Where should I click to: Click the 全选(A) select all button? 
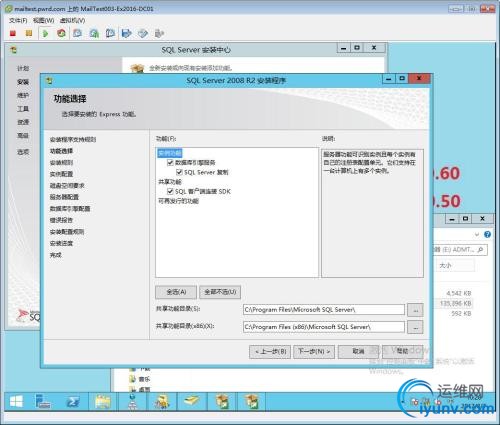coord(176,292)
